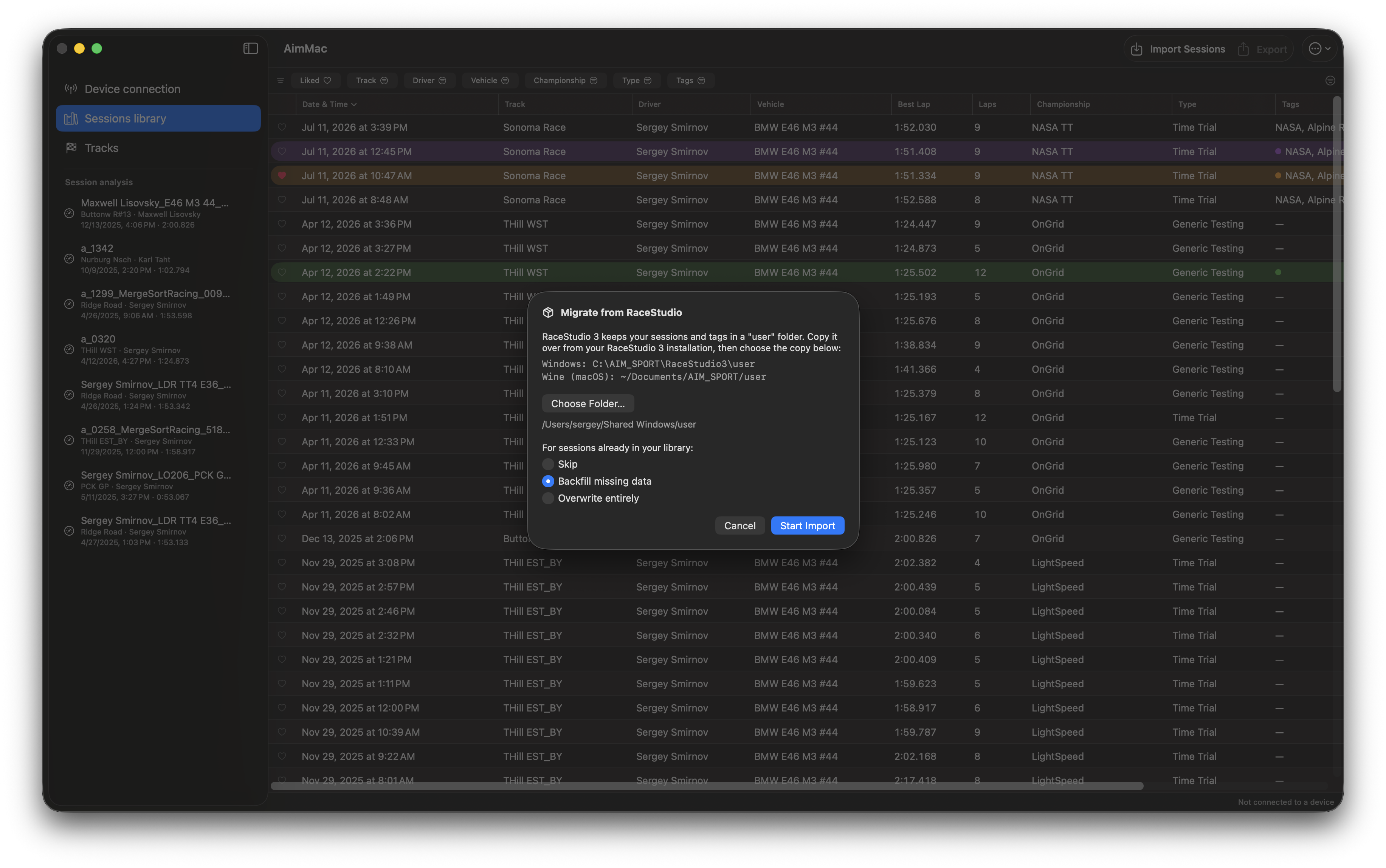Viewport: 1386px width, 868px height.
Task: Click purple tag dot on Jul 11 12:45 PM row
Action: point(1278,152)
